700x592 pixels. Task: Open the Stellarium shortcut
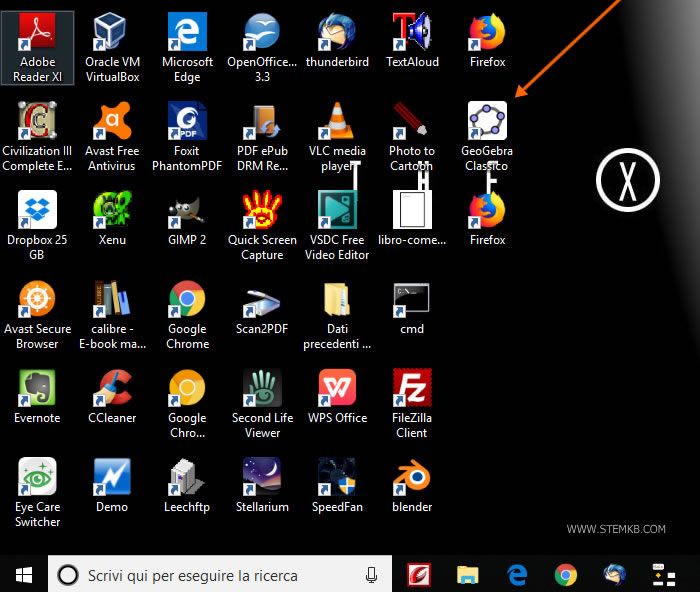tap(262, 485)
